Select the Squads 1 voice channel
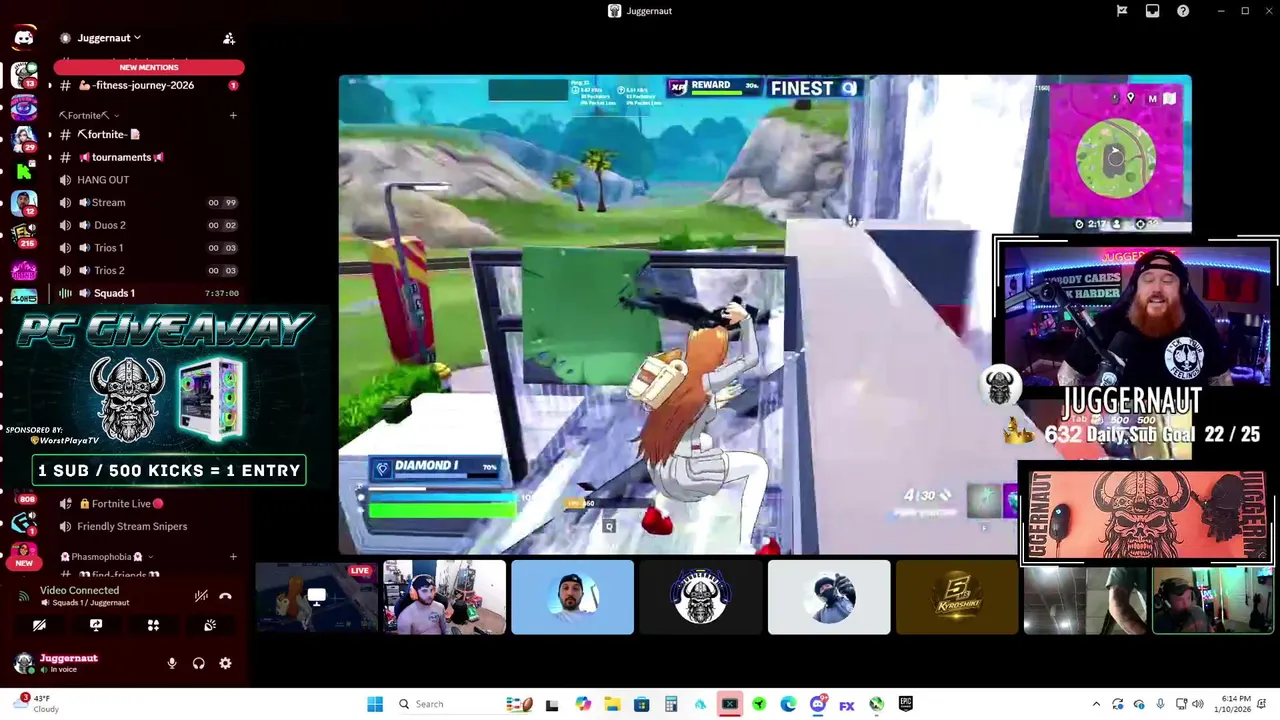1280x720 pixels. 148,293
